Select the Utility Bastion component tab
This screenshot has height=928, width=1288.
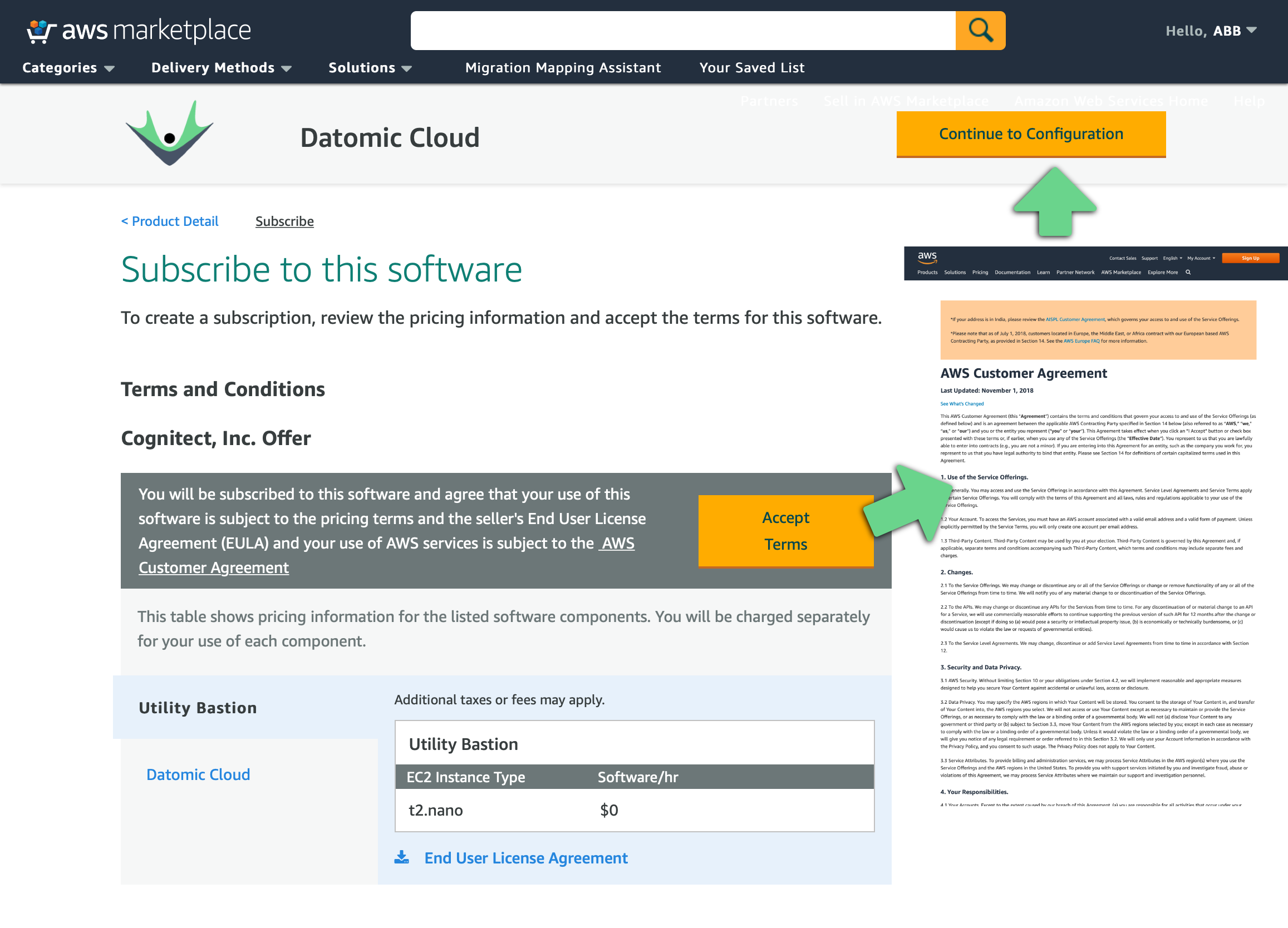245,707
